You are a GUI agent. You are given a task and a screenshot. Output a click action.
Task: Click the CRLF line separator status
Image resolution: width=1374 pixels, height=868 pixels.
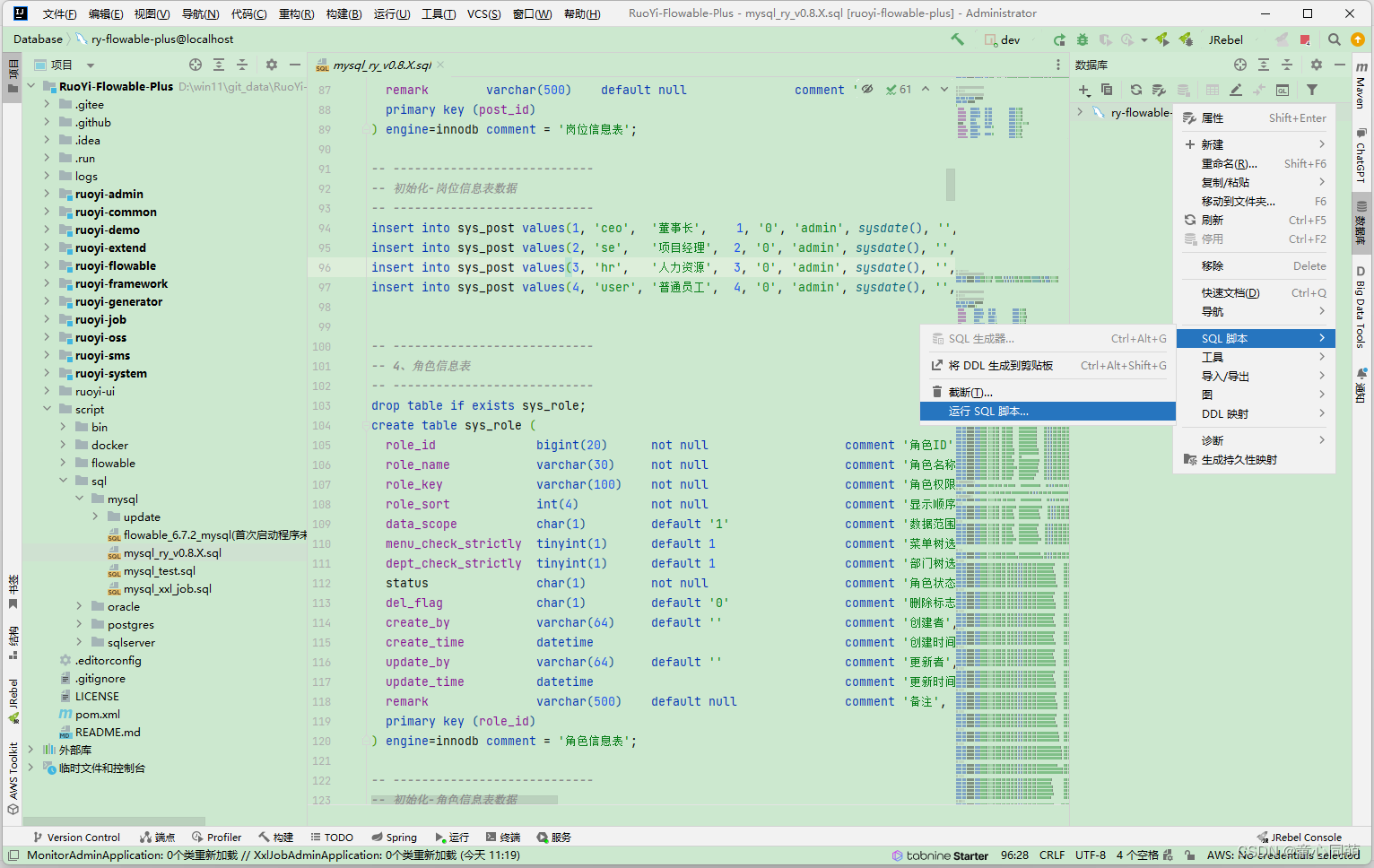(x=1052, y=855)
